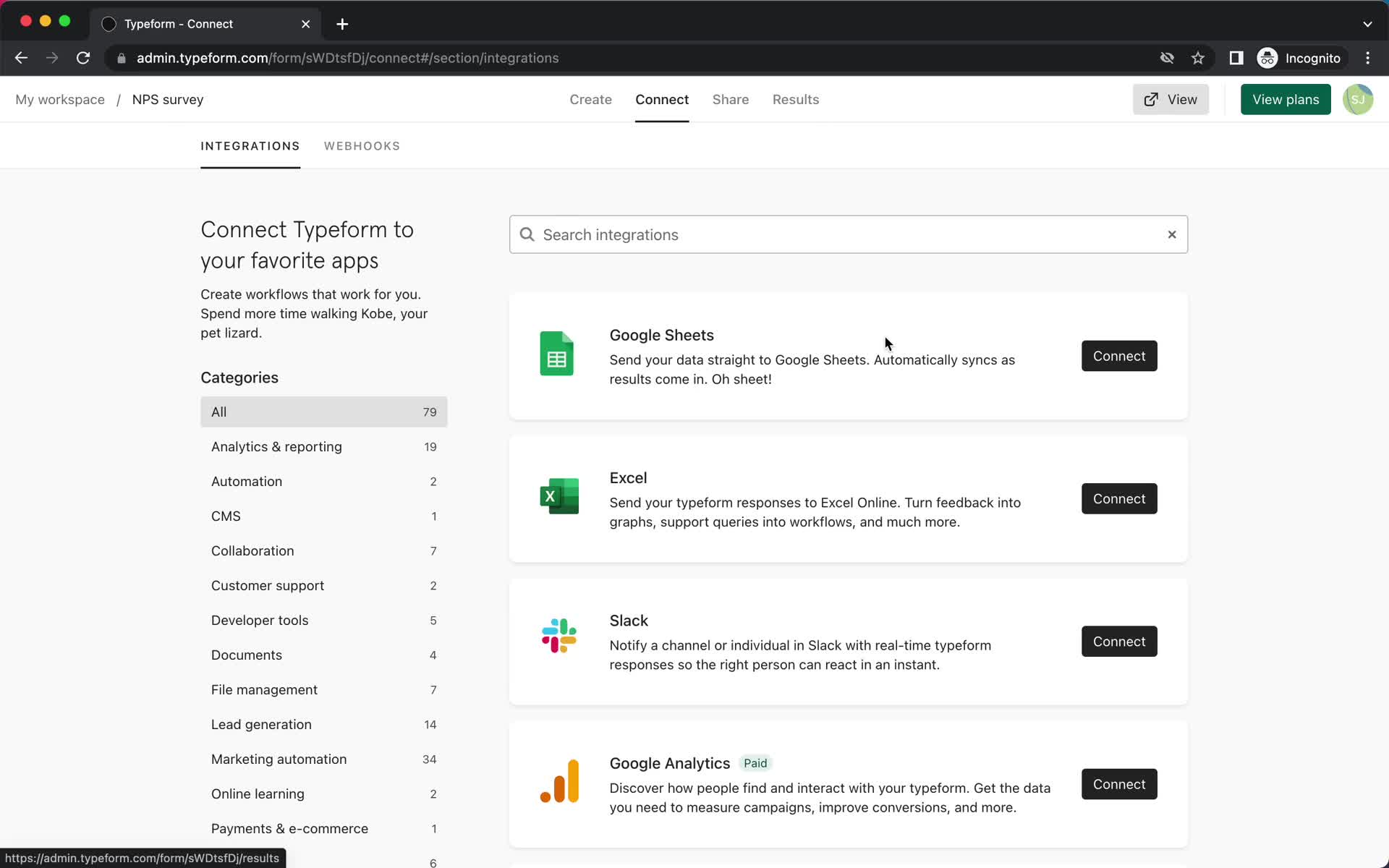1389x868 pixels.
Task: Click the Excel logo icon
Action: (559, 496)
